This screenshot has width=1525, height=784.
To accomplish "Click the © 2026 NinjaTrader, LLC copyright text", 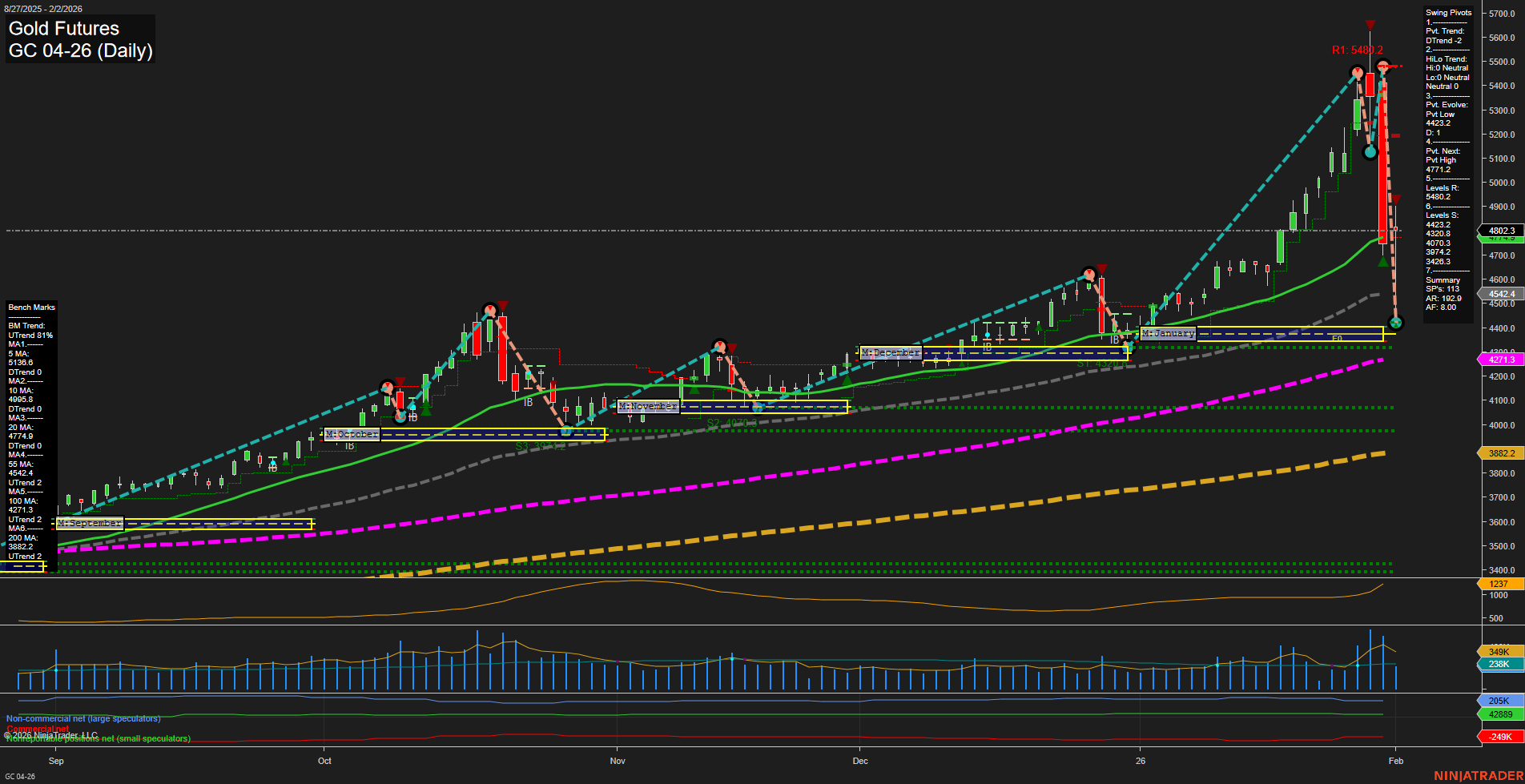I will (x=51, y=734).
